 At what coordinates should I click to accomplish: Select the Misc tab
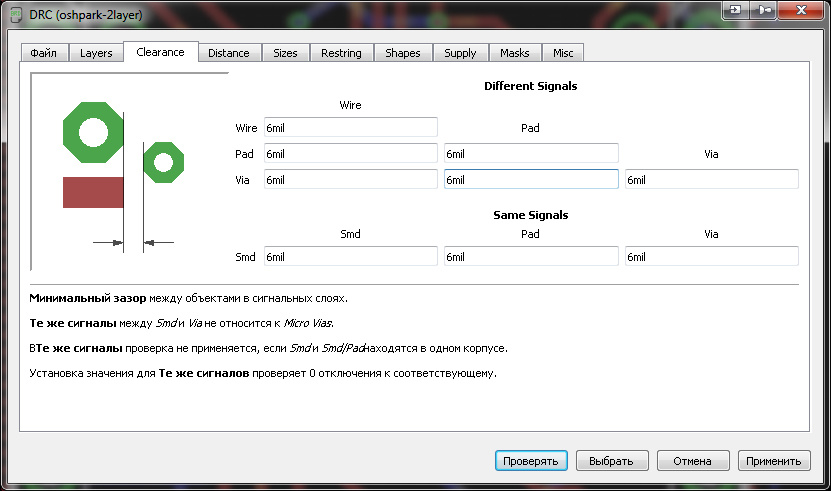[x=563, y=53]
